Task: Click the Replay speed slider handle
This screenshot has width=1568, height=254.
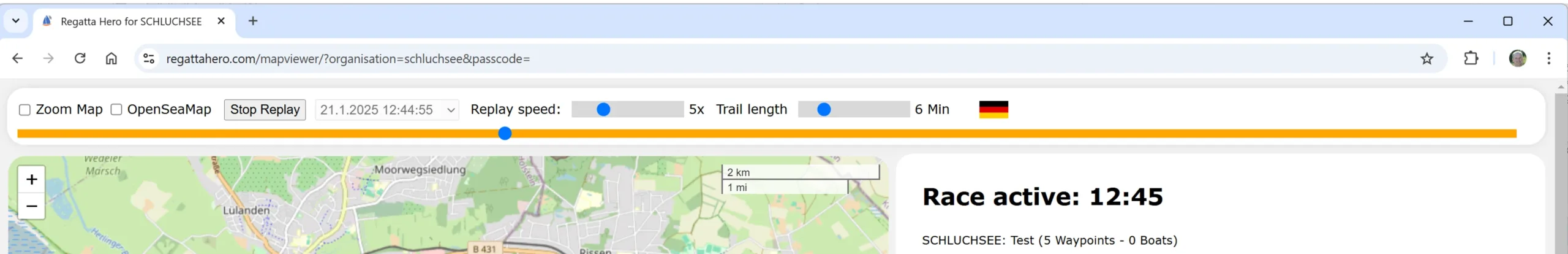Action: click(x=603, y=109)
